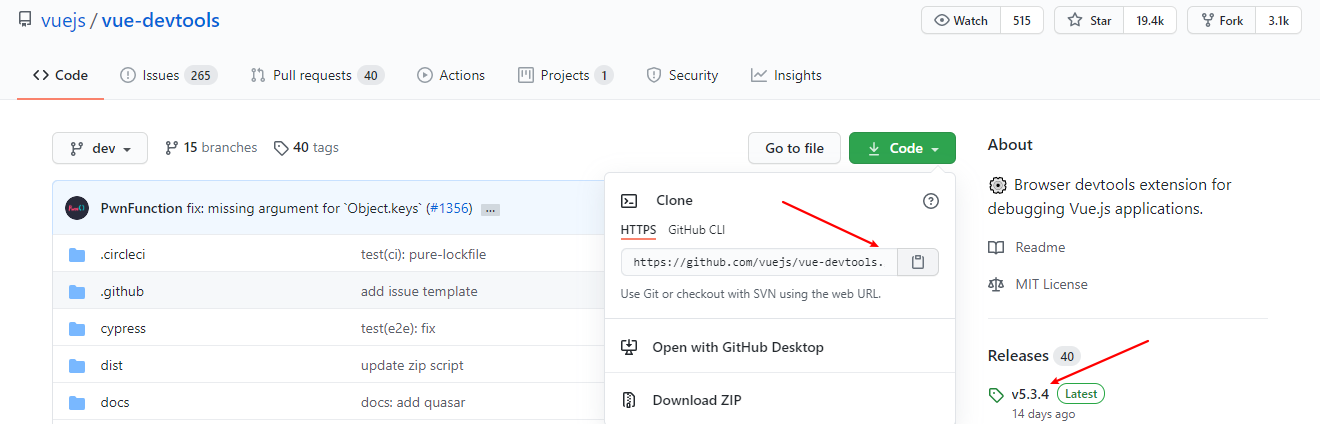View the 40 tags link
This screenshot has height=424, width=1320.
[306, 147]
